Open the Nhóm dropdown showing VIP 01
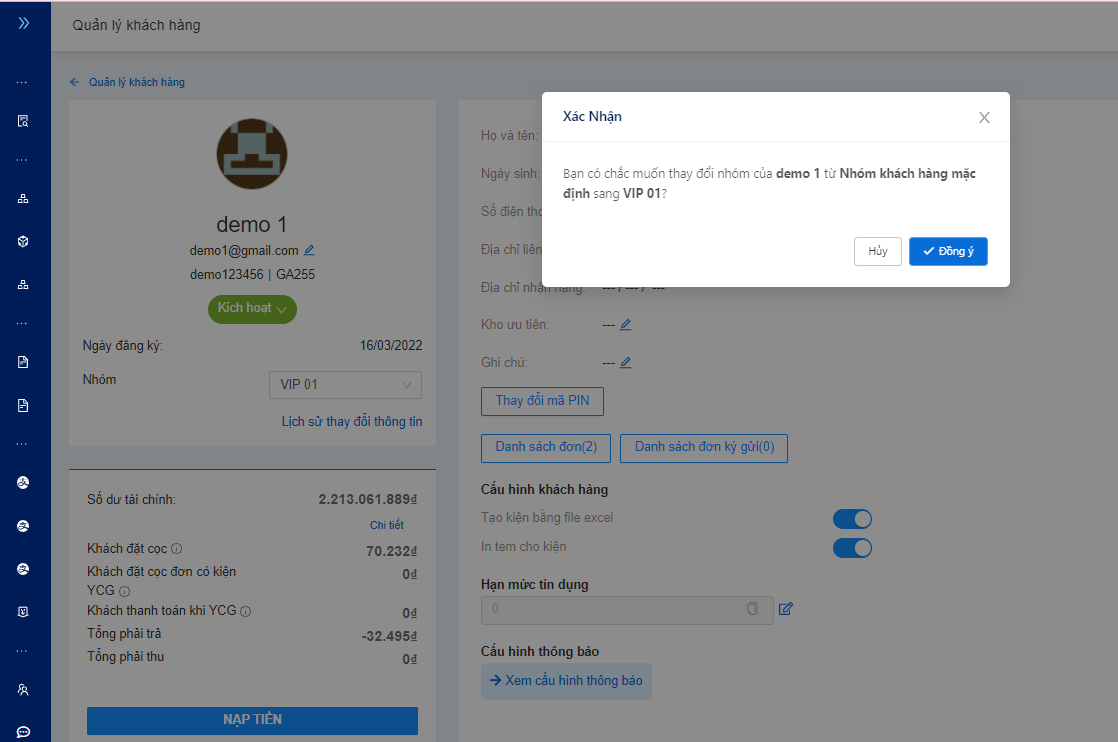 point(345,384)
